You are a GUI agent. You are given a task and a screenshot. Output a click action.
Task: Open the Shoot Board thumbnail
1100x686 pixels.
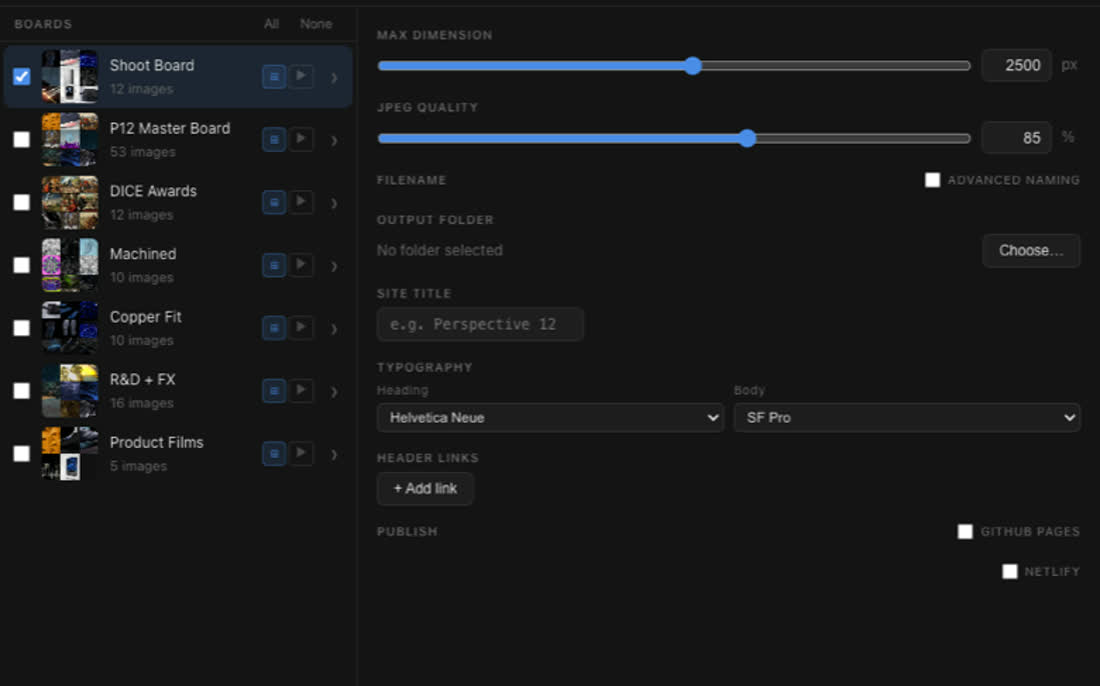pos(69,76)
